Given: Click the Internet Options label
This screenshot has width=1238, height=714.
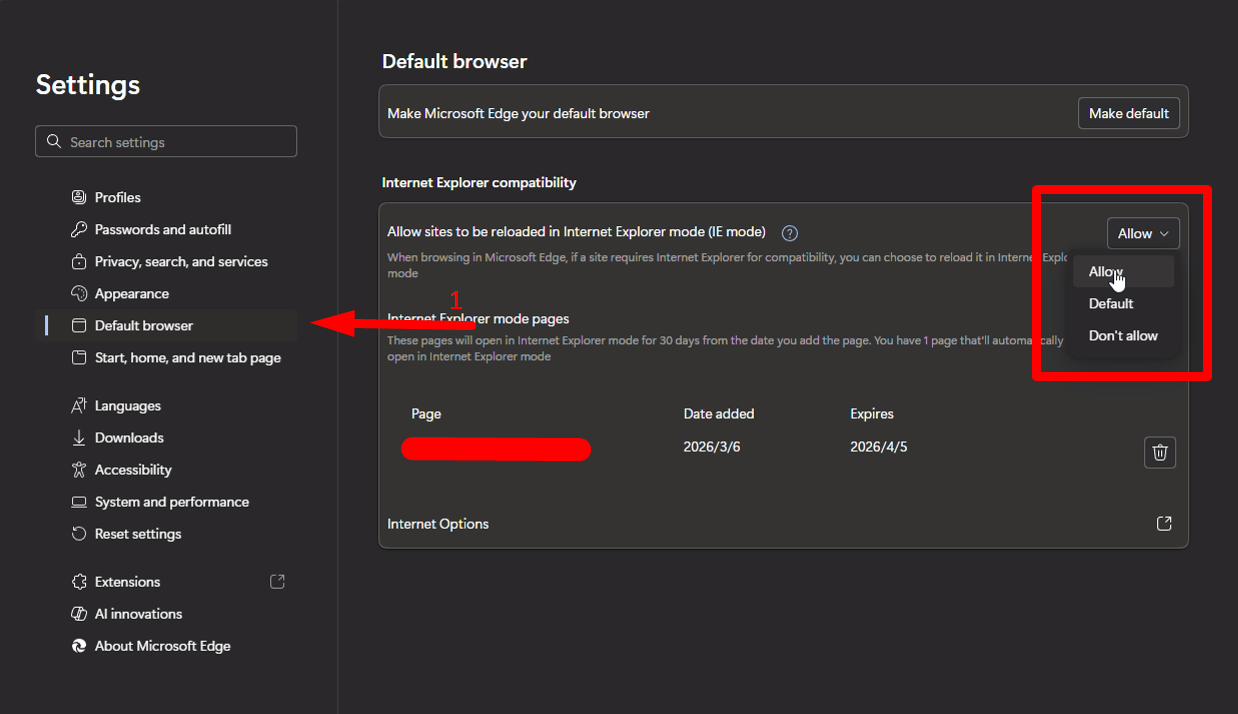Looking at the screenshot, I should click(x=438, y=524).
